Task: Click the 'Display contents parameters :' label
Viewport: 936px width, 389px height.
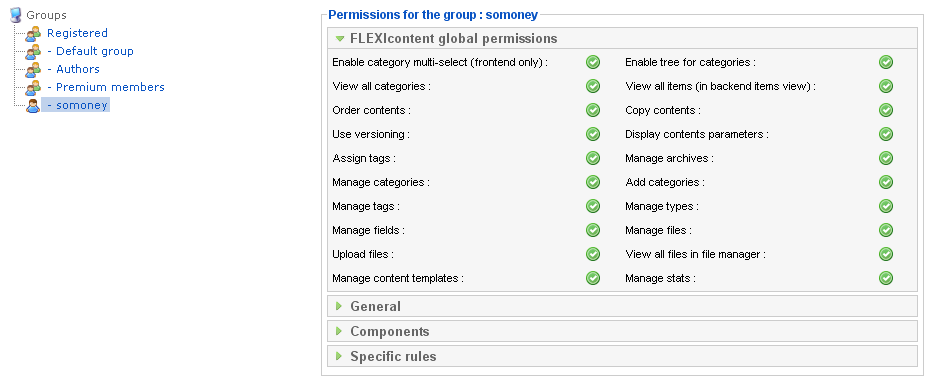Action: tap(697, 134)
